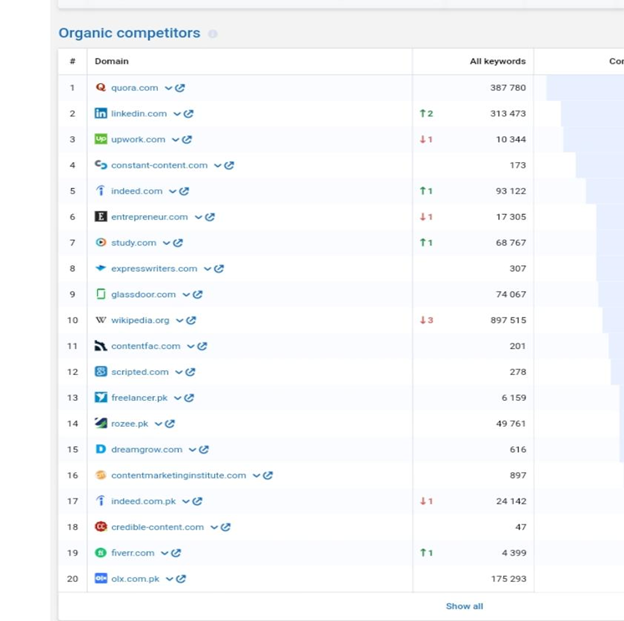Screen dimensions: 624x621
Task: Click external link icon for contentfac.com
Action: pyautogui.click(x=203, y=346)
